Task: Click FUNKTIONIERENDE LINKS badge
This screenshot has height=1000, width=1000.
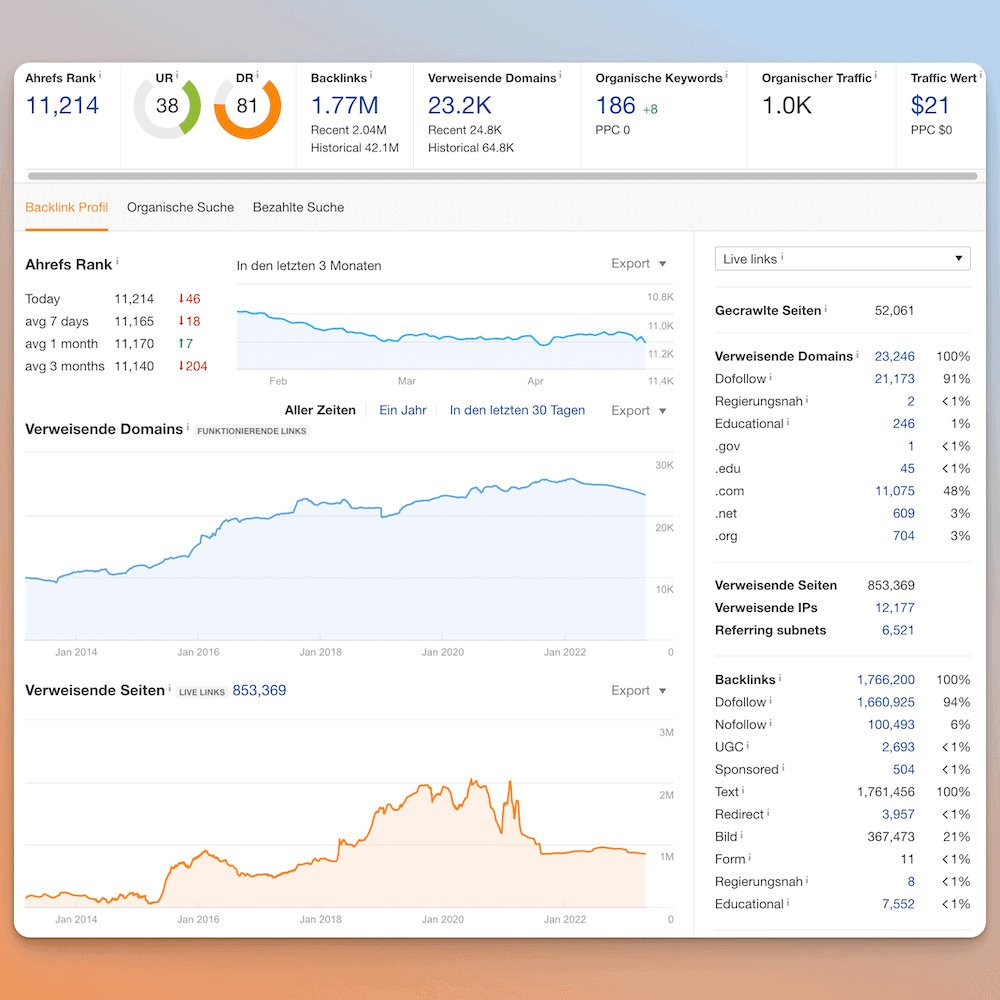Action: click(x=251, y=431)
